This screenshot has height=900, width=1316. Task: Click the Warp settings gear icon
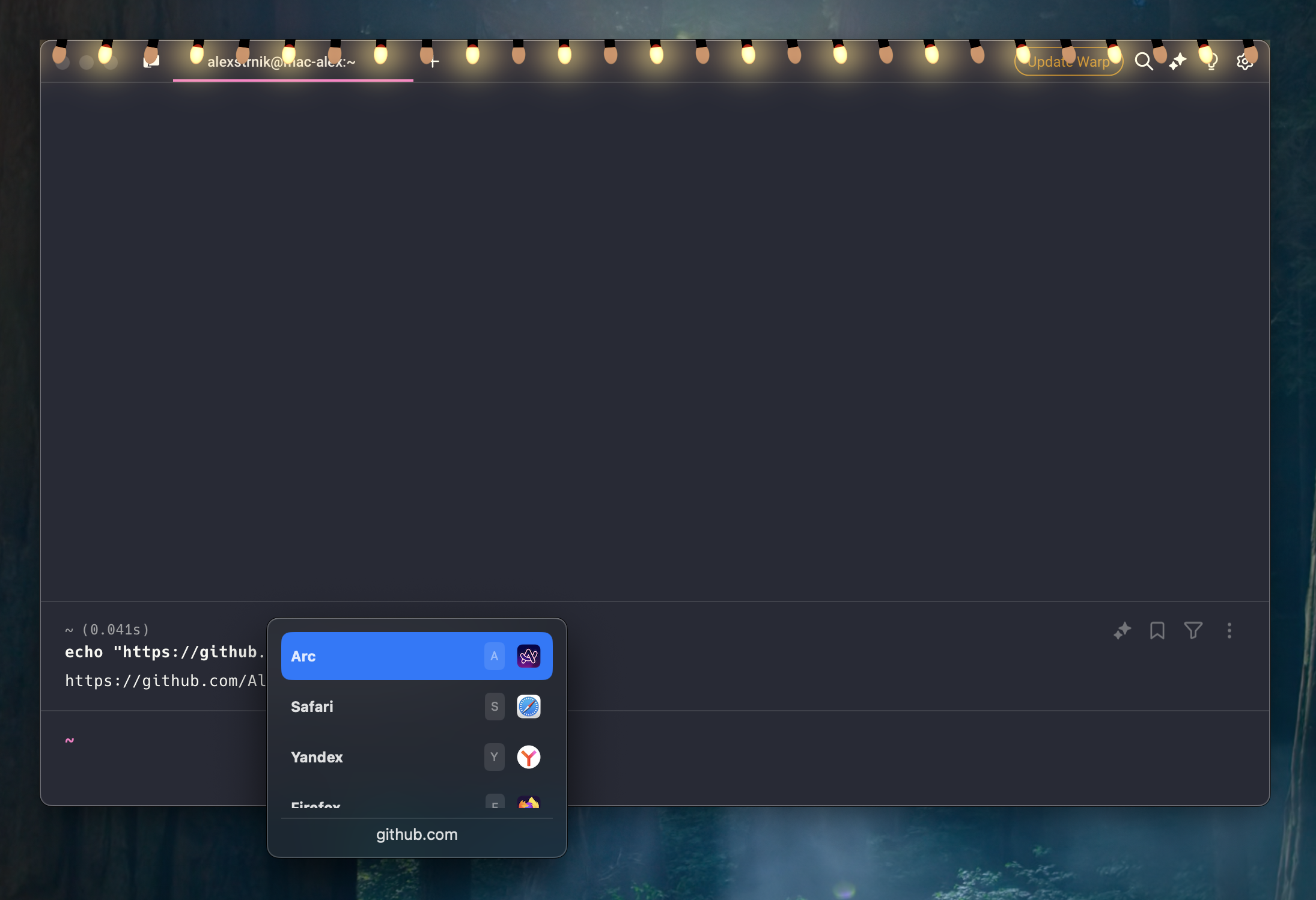click(1246, 62)
